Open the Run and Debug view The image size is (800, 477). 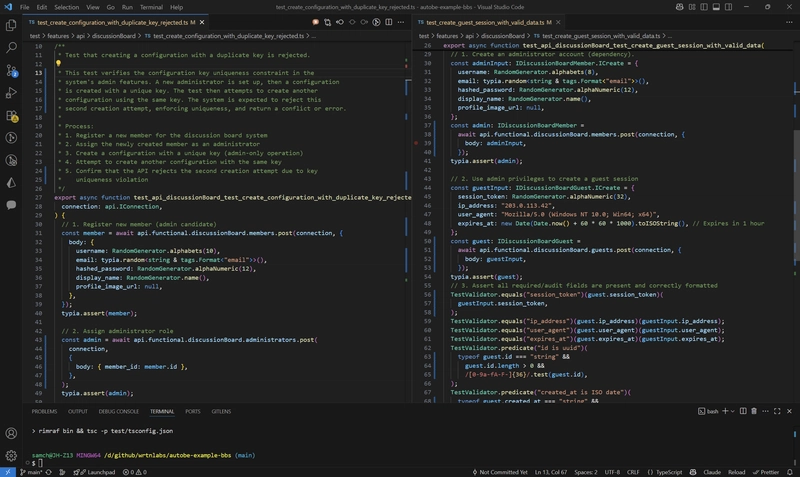[12, 93]
